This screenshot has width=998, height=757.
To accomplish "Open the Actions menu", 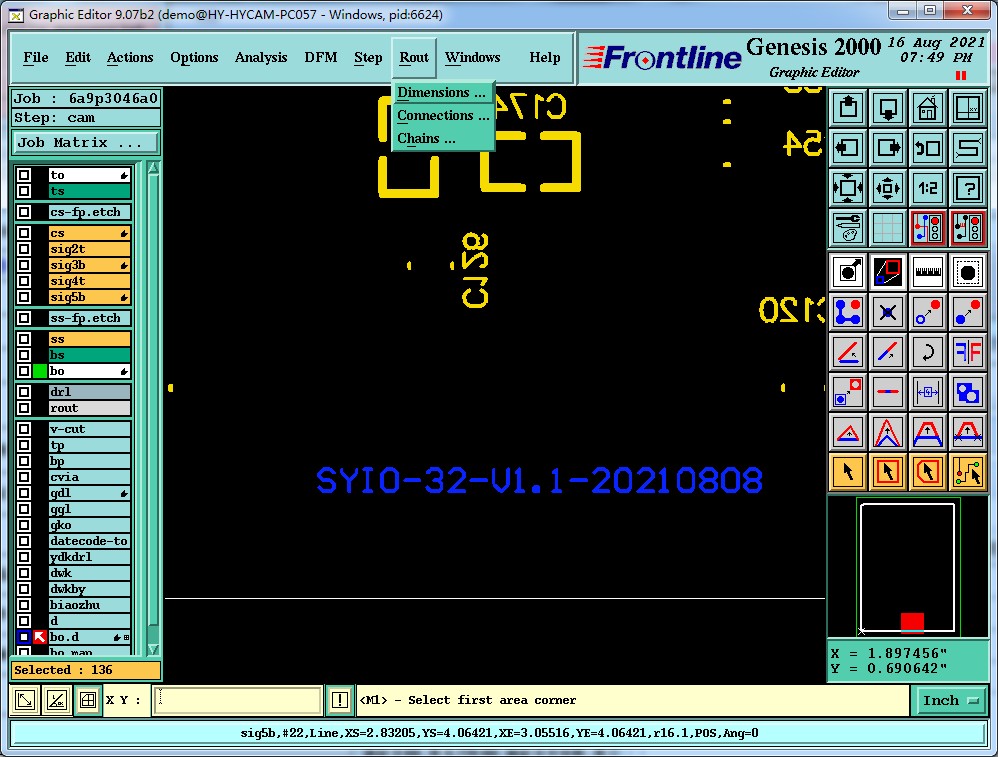I will point(130,57).
